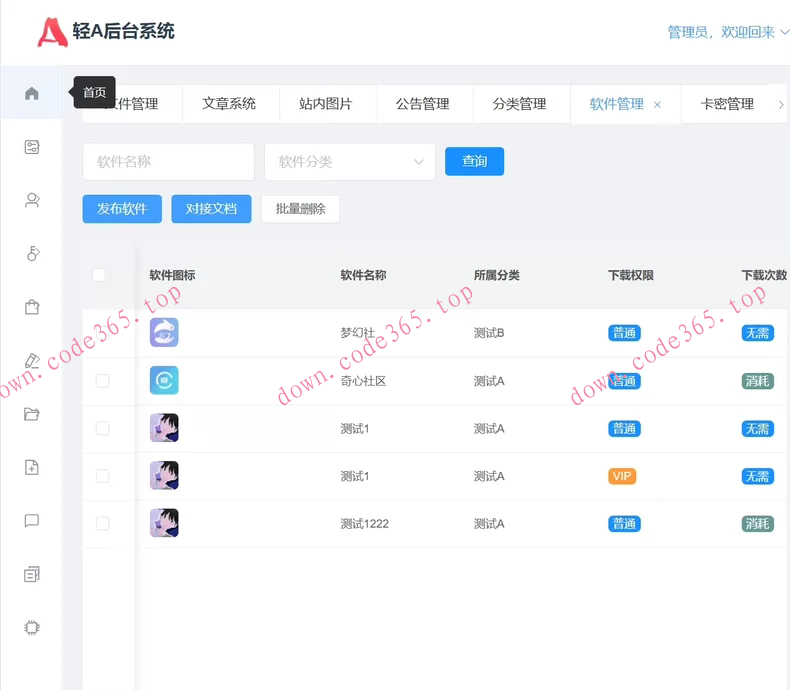Click the 测试B category cell
The height and width of the screenshot is (690, 790).
click(x=489, y=333)
